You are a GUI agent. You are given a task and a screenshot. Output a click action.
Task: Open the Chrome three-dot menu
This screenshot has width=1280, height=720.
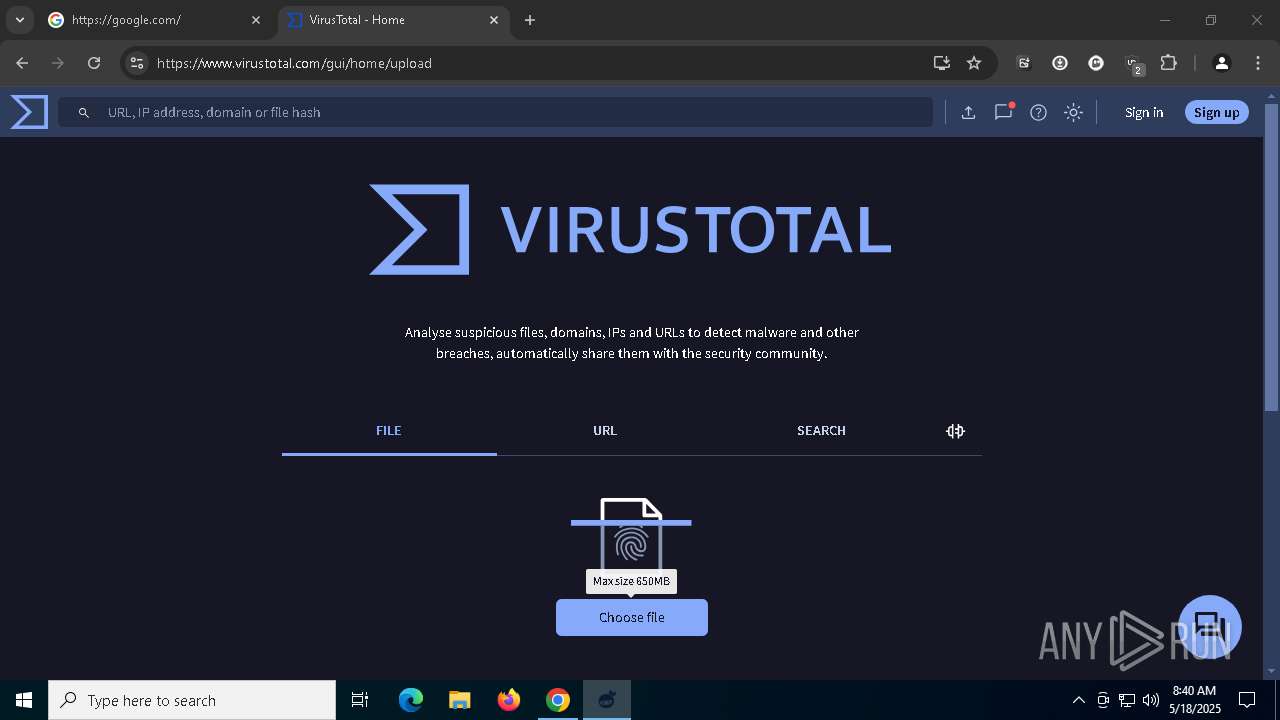(1258, 63)
